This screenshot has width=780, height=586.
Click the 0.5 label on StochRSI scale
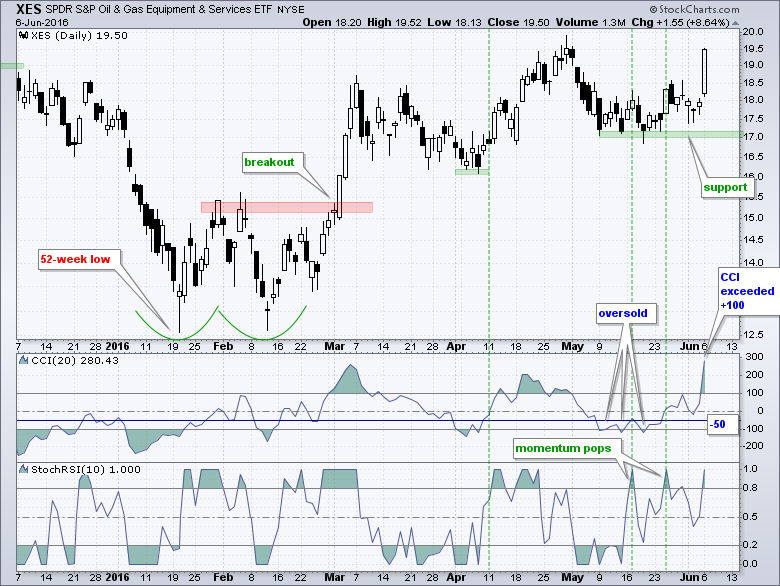click(751, 517)
